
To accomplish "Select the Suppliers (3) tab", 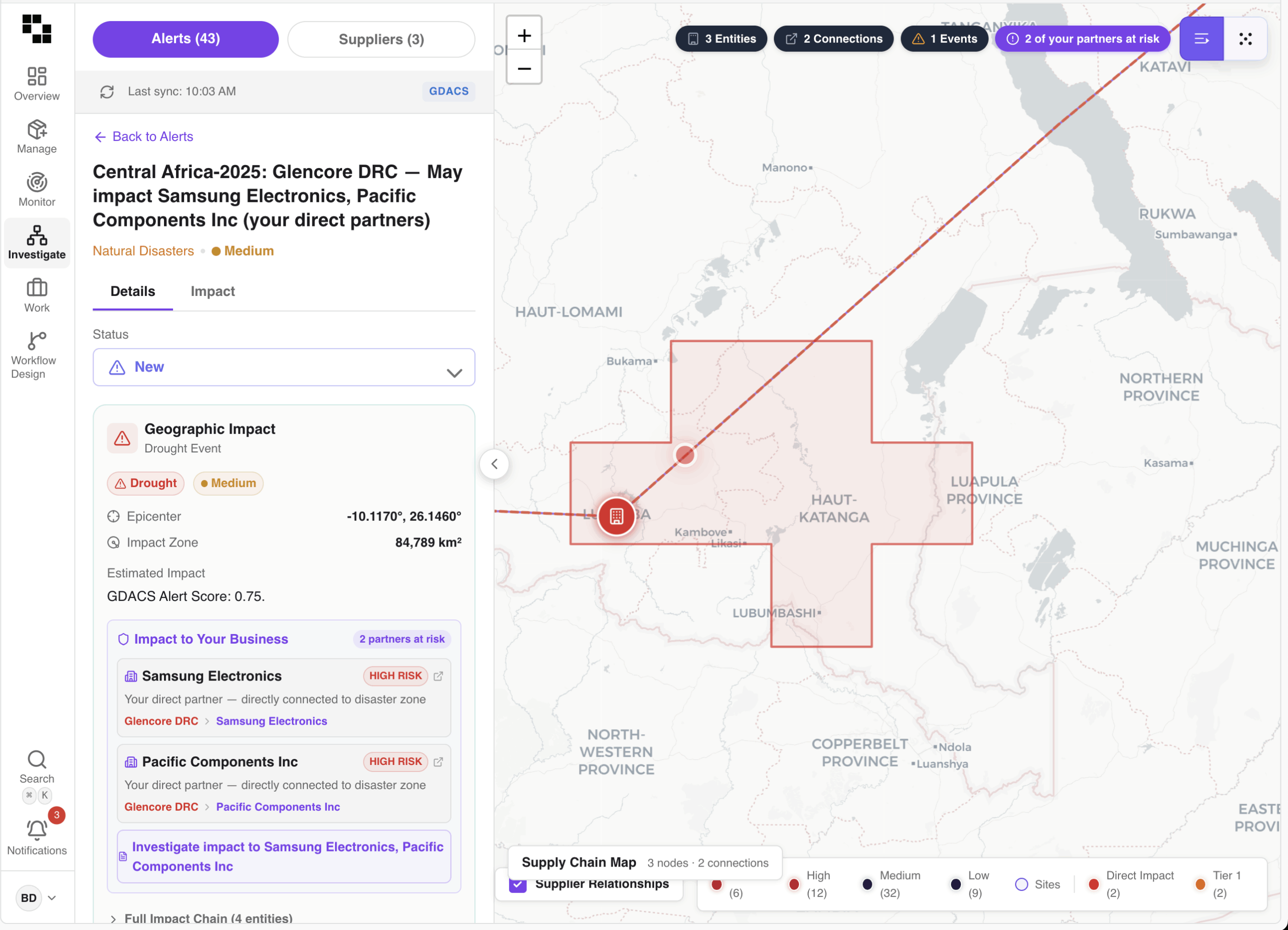I will (381, 39).
